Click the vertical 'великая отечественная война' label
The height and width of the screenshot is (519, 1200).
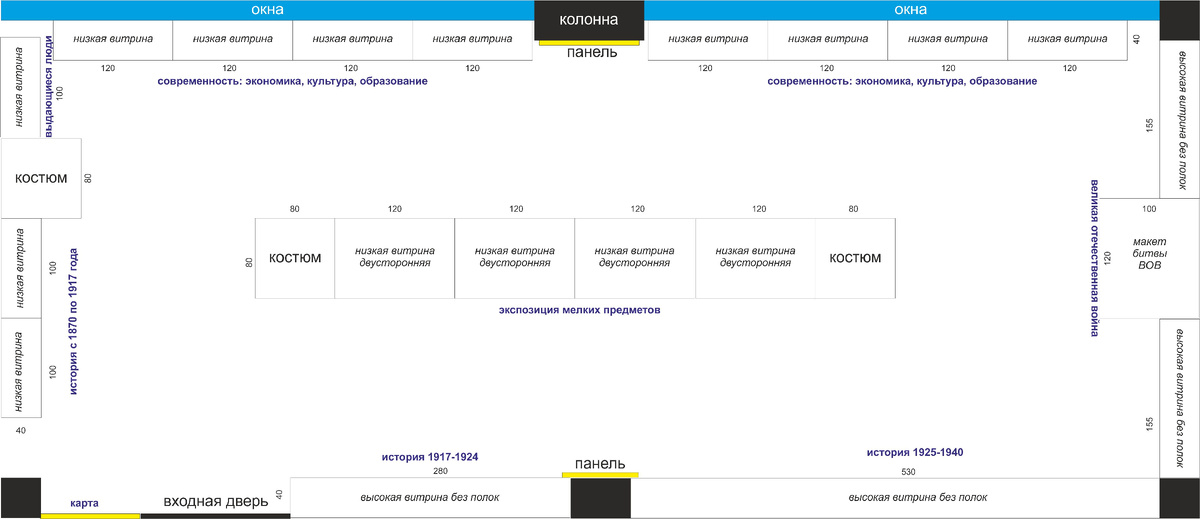(x=1094, y=257)
